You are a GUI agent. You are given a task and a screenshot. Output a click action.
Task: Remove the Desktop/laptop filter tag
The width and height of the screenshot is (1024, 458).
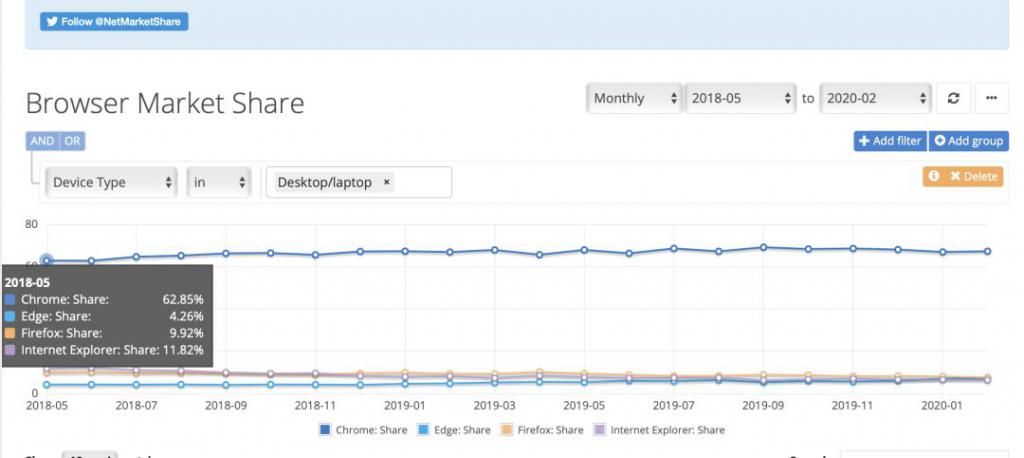point(386,182)
